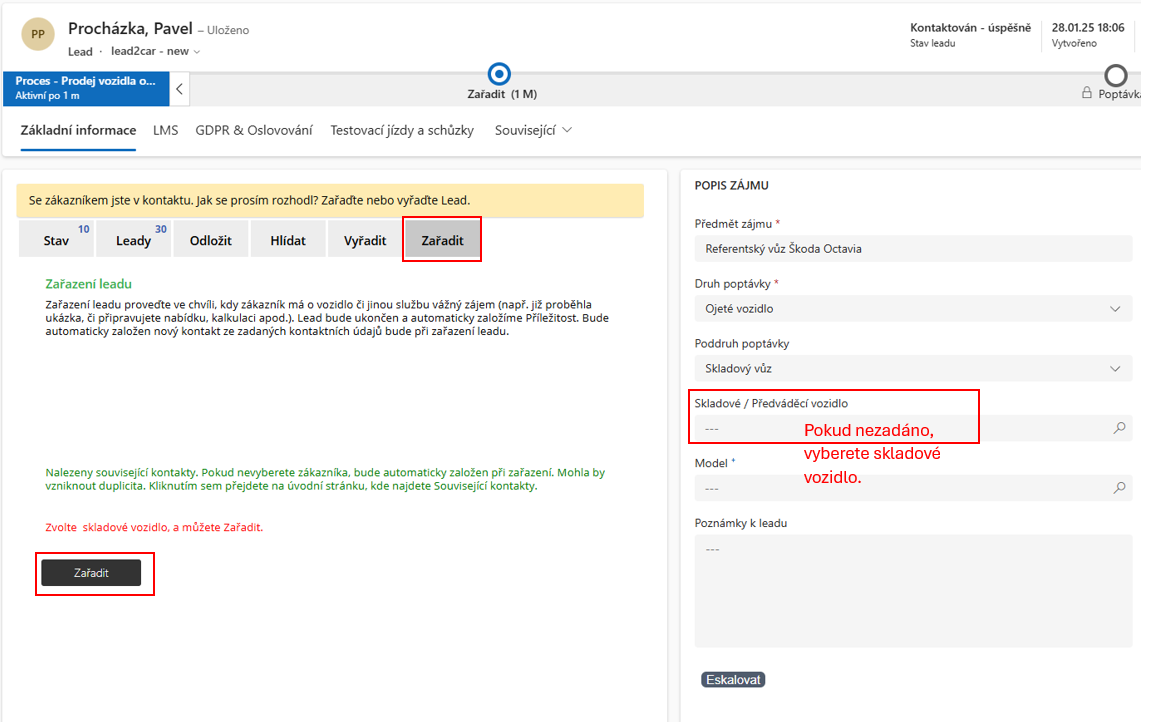Click green related contacts notice link

(x=325, y=479)
